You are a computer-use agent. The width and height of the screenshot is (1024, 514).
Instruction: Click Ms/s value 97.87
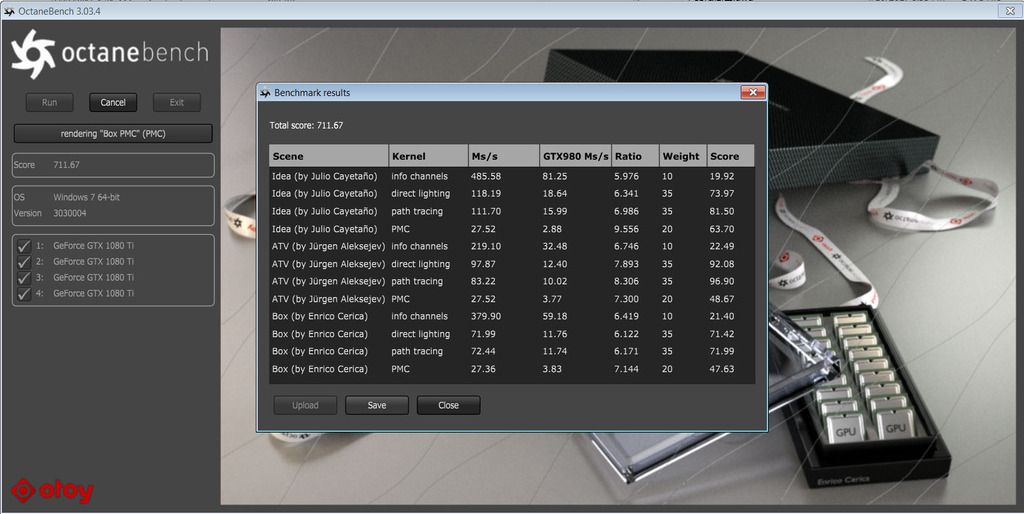(x=483, y=264)
